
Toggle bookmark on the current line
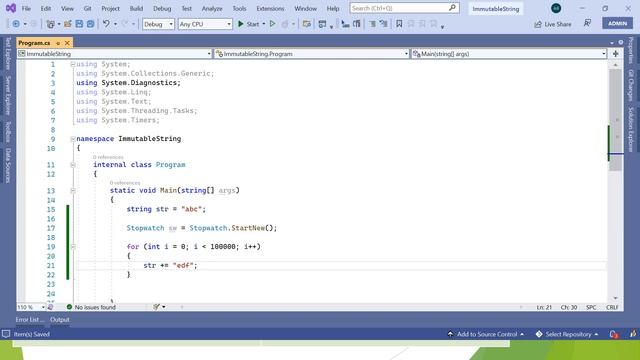click(399, 24)
